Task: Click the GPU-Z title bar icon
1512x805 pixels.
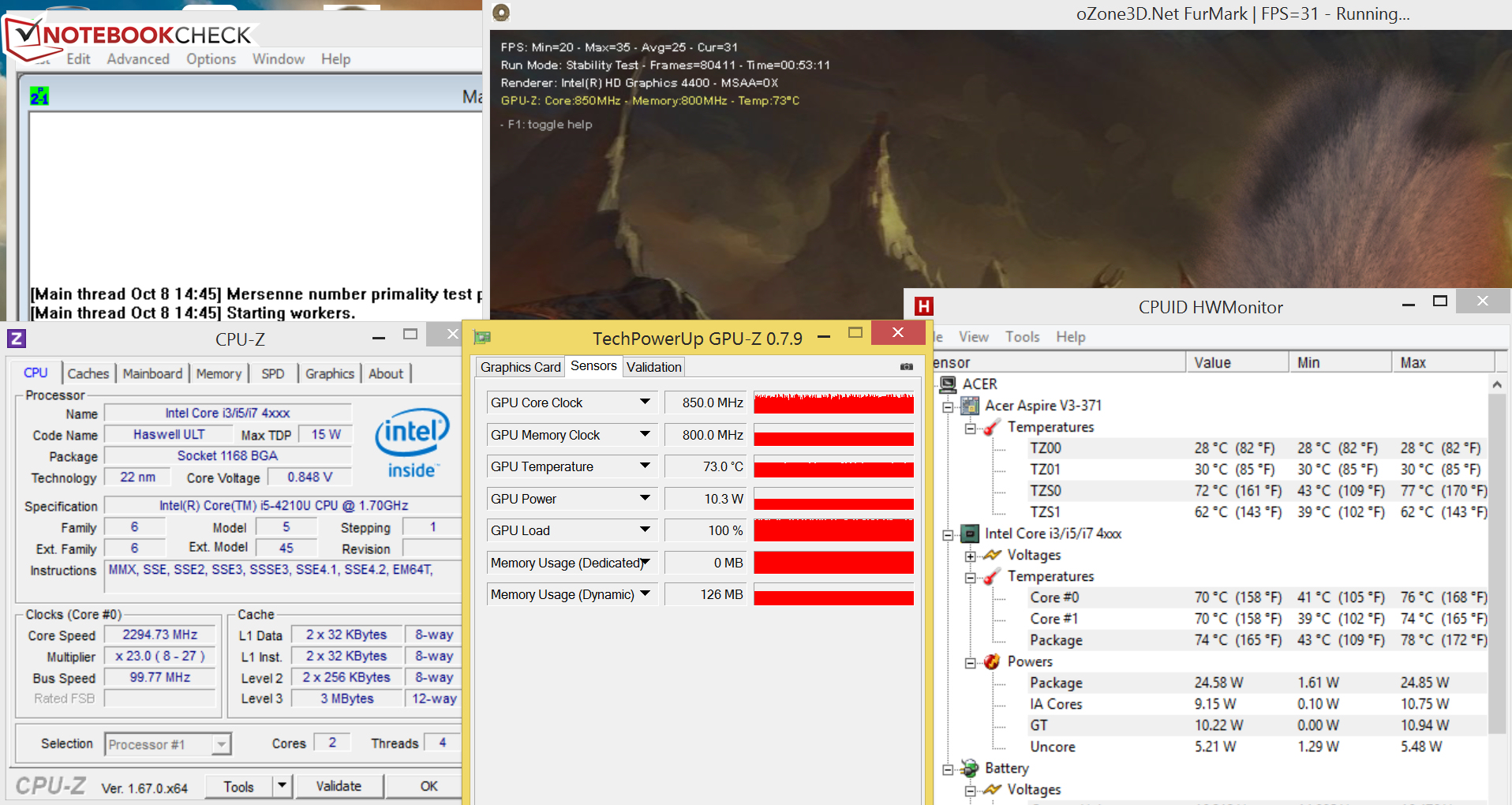Action: [482, 338]
